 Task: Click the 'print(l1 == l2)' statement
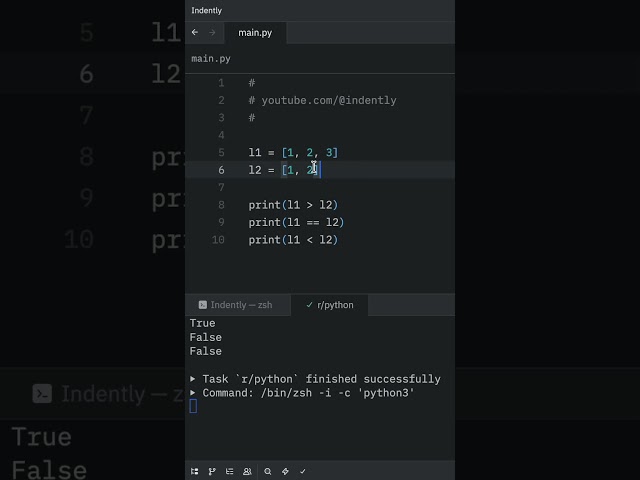[296, 222]
